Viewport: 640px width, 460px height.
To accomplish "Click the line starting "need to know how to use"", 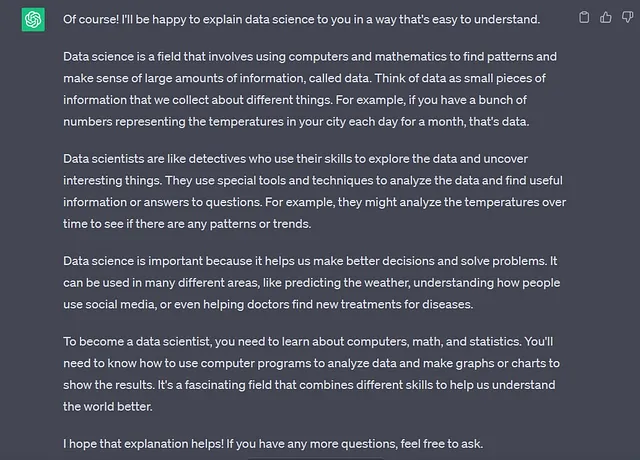I will tap(311, 363).
